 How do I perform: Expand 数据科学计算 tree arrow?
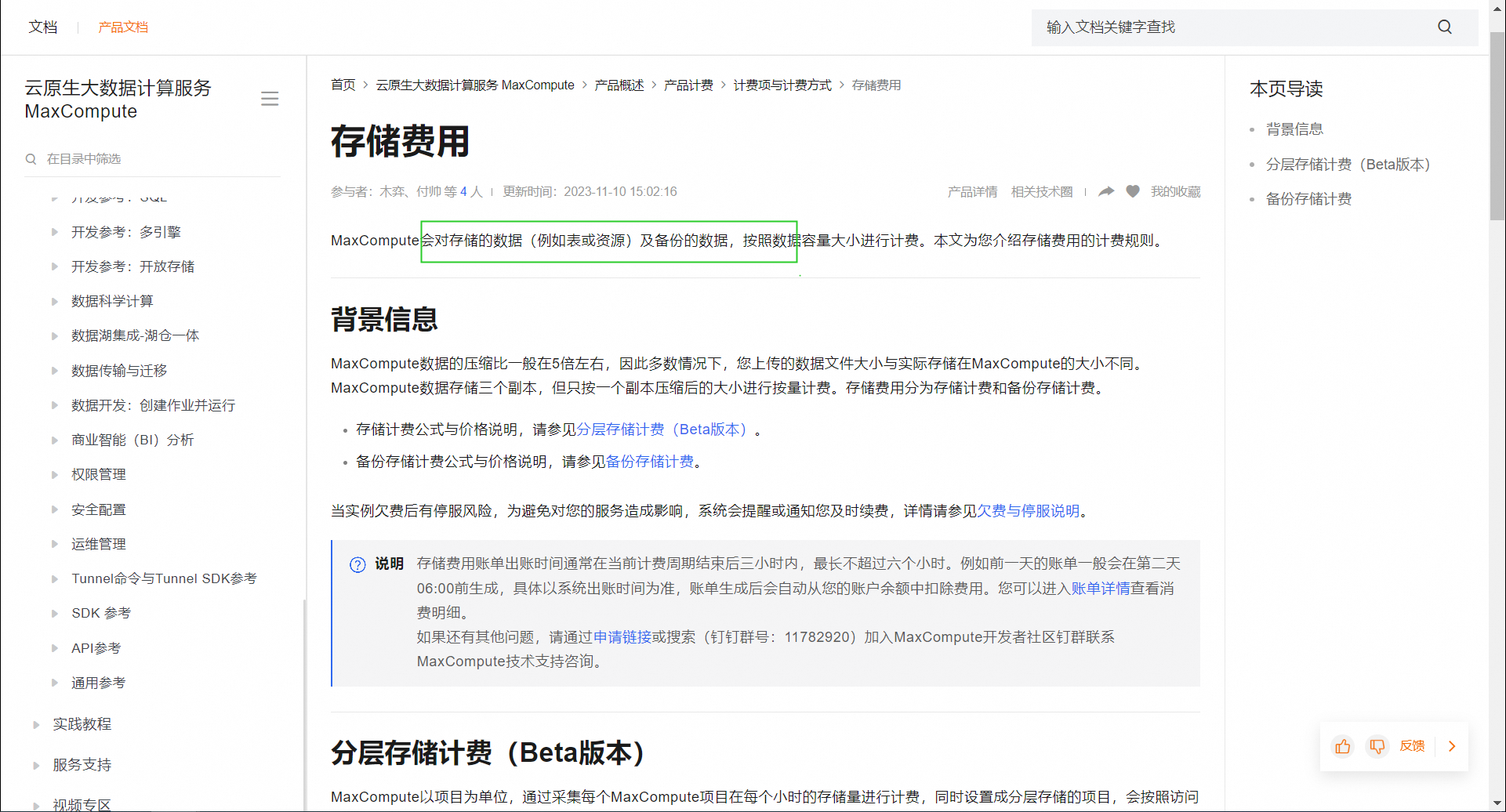(55, 301)
